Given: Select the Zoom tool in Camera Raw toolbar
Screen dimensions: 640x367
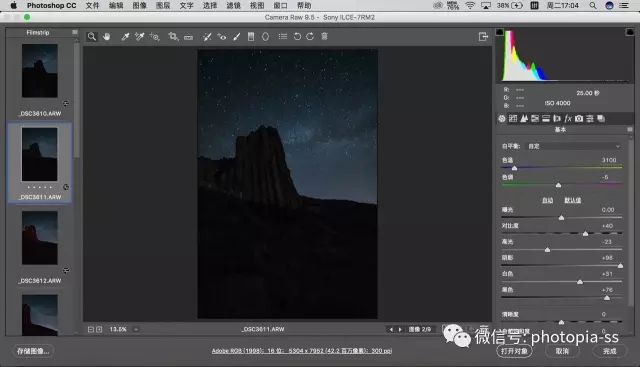Looking at the screenshot, I should pyautogui.click(x=92, y=37).
